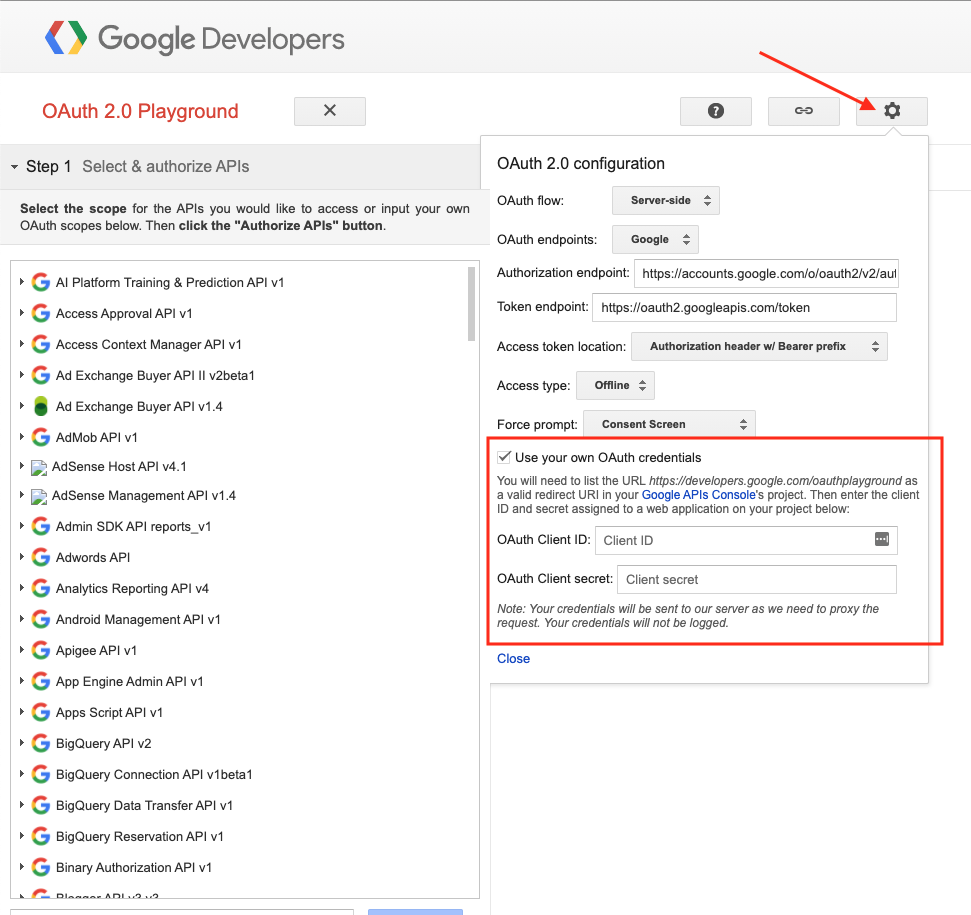Select Admin SDK API reports_v1 row

(133, 526)
